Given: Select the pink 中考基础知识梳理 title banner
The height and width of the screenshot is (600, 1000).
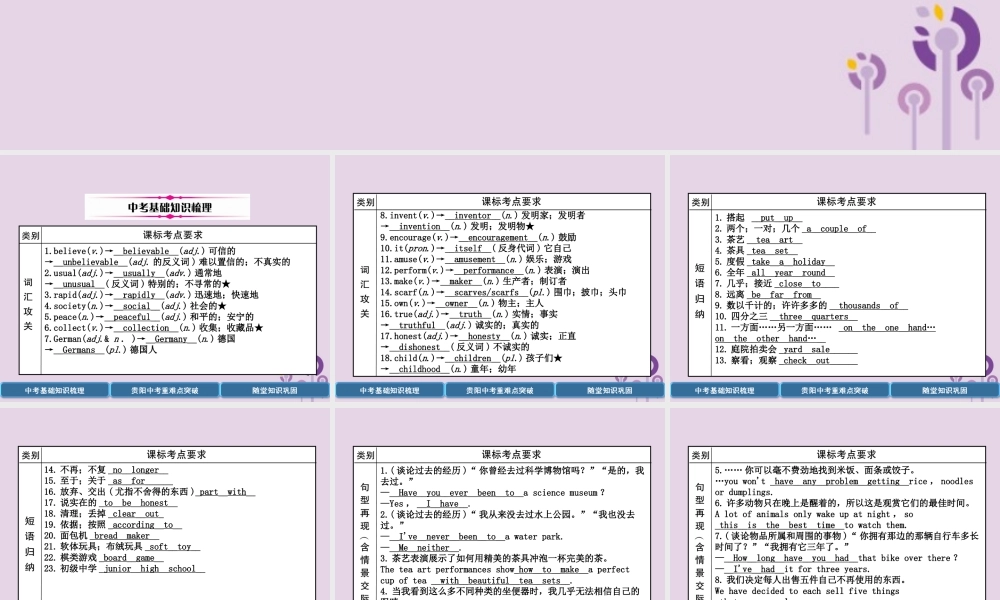Looking at the screenshot, I should pyautogui.click(x=168, y=207).
